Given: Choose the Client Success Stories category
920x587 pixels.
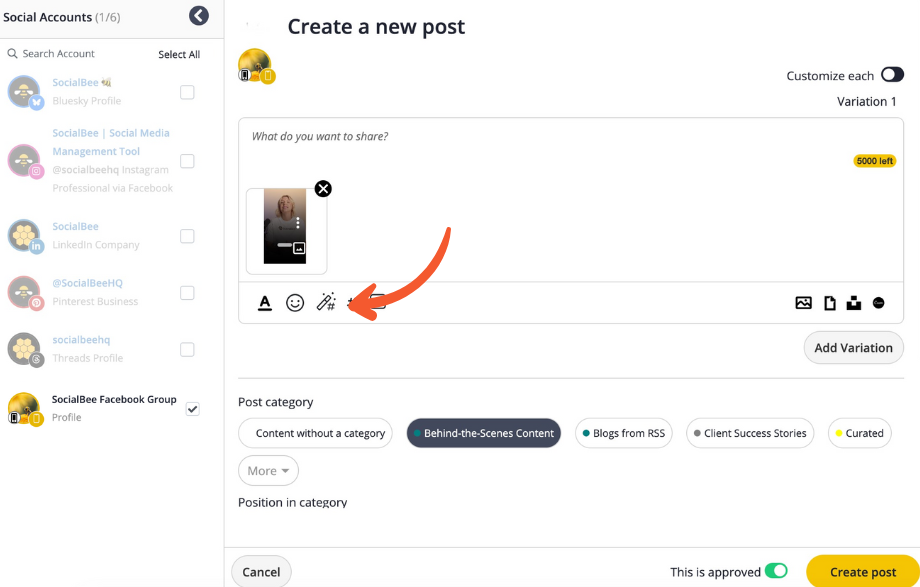Looking at the screenshot, I should [750, 433].
